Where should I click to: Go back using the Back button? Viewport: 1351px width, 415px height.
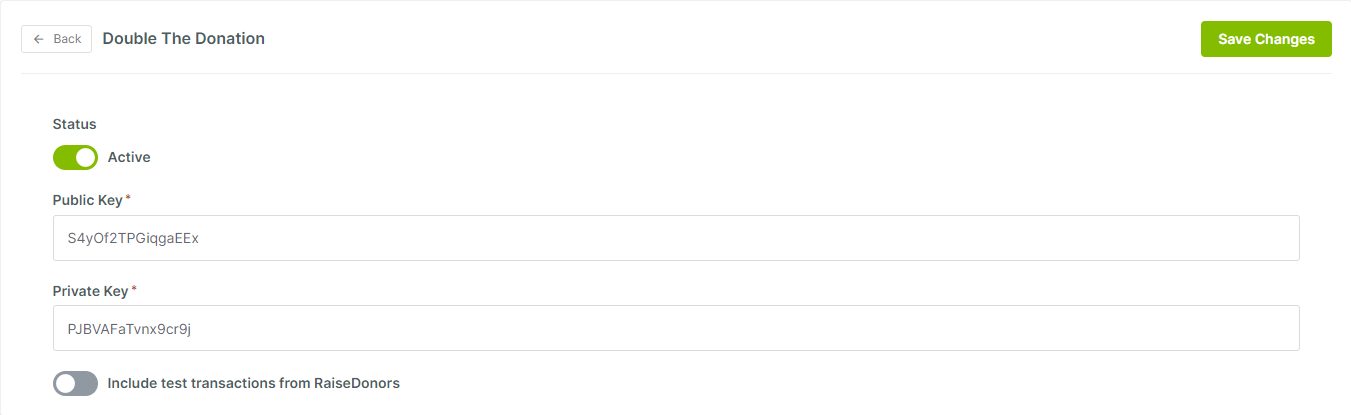[x=57, y=39]
